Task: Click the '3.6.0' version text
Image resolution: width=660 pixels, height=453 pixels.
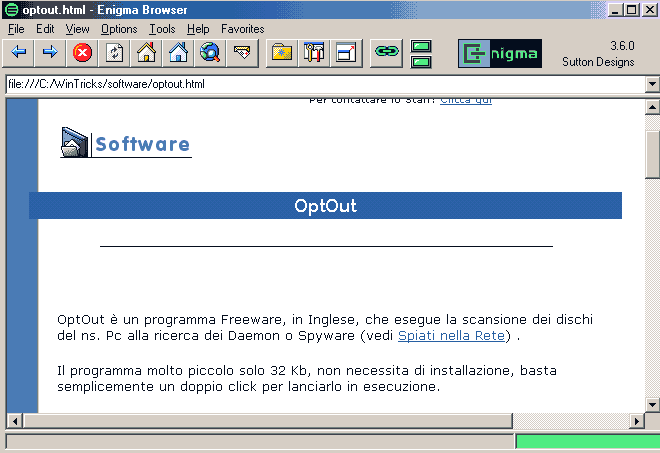Action: 622,45
